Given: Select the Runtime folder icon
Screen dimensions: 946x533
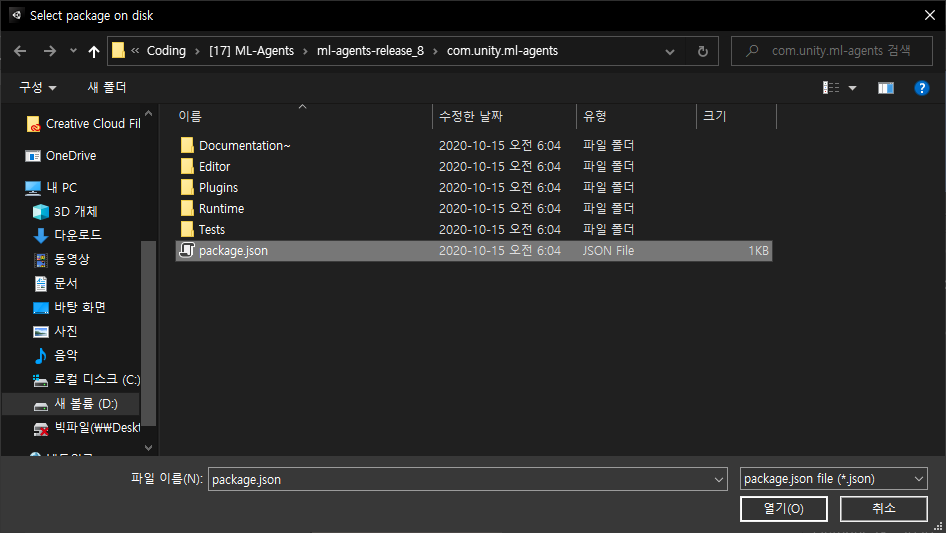Looking at the screenshot, I should (x=187, y=209).
